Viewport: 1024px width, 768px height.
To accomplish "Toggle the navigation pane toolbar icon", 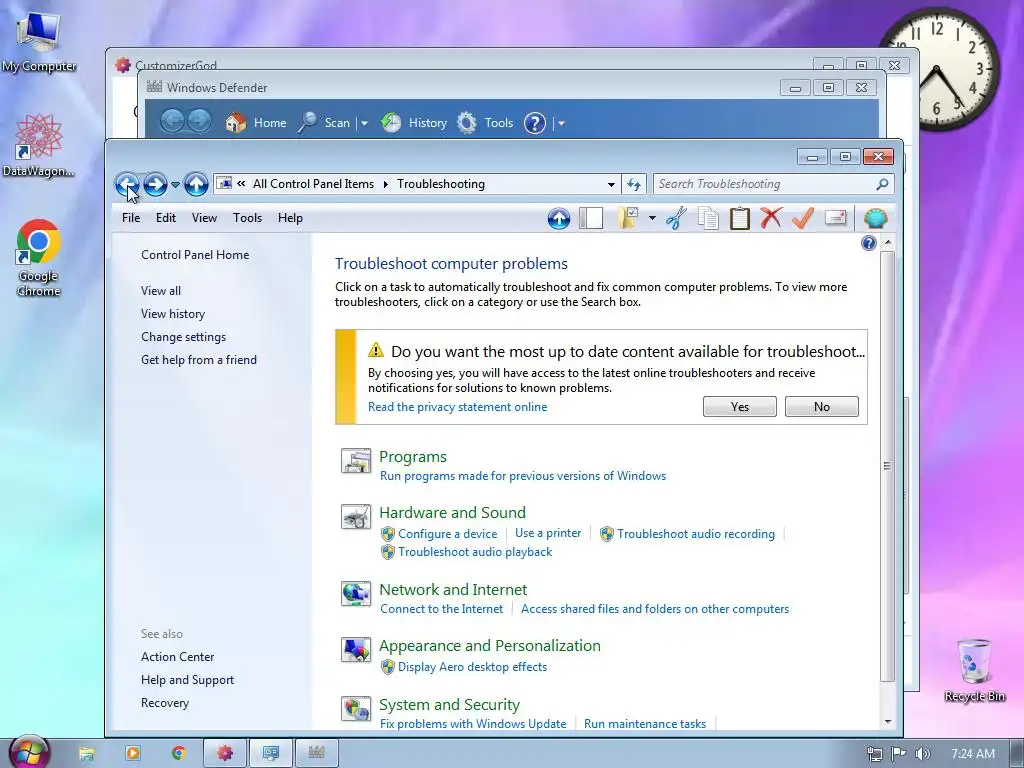I will (591, 218).
